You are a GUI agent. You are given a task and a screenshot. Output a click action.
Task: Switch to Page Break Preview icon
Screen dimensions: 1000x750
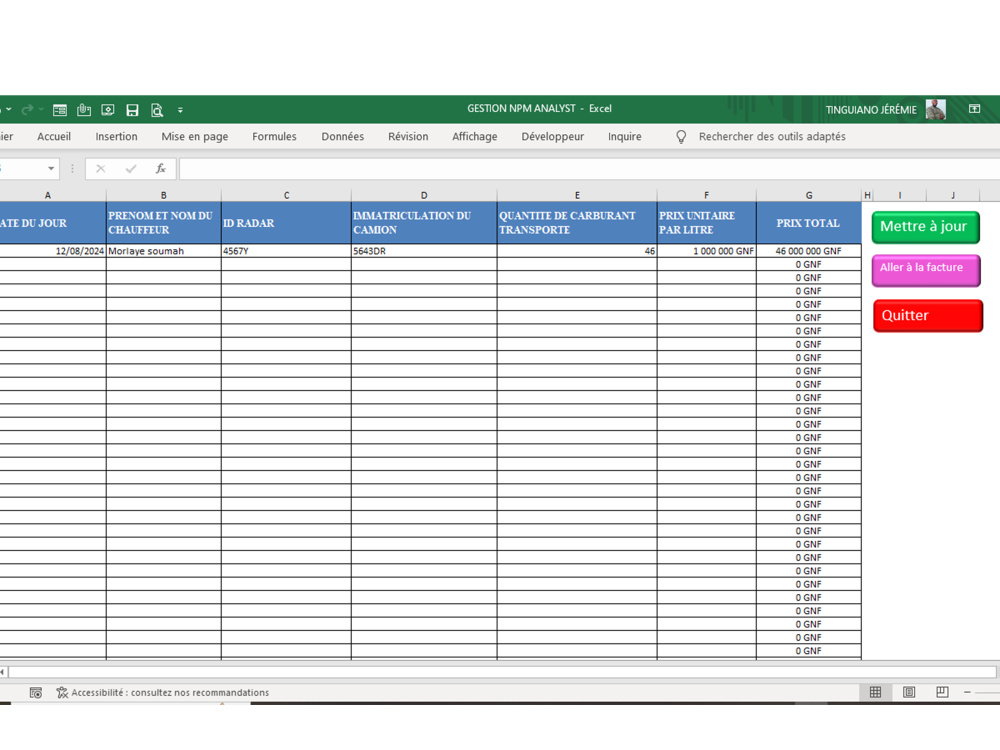tap(943, 692)
